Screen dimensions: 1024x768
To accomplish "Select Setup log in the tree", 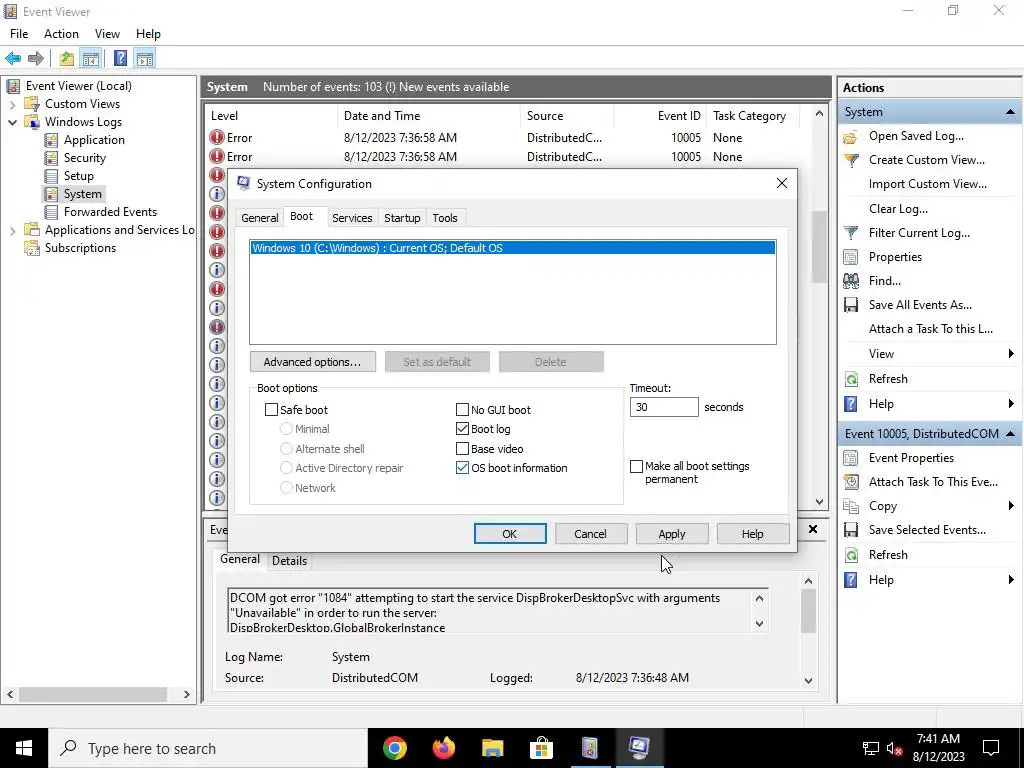I will point(78,176).
